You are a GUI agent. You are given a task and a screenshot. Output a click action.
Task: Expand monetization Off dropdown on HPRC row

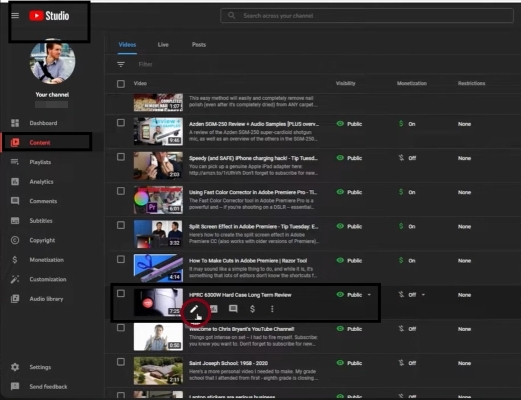(x=423, y=295)
